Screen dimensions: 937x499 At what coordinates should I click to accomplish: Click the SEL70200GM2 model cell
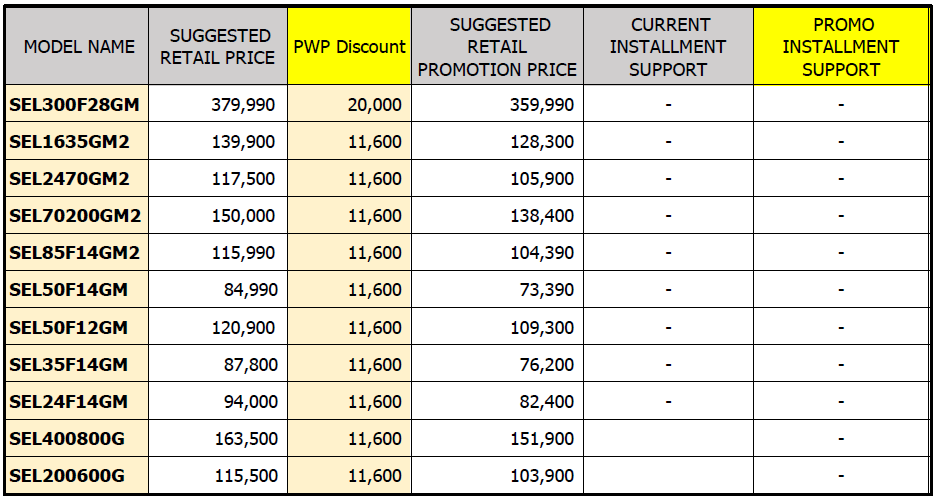75,216
